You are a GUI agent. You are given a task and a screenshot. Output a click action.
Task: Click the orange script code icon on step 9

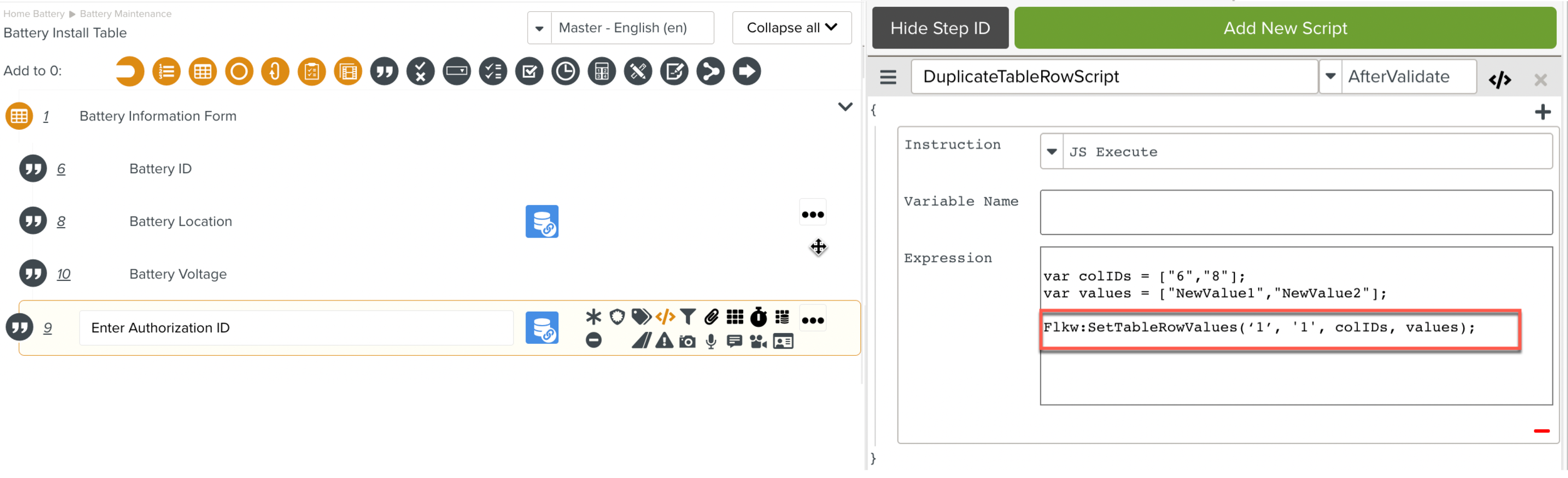(x=665, y=317)
